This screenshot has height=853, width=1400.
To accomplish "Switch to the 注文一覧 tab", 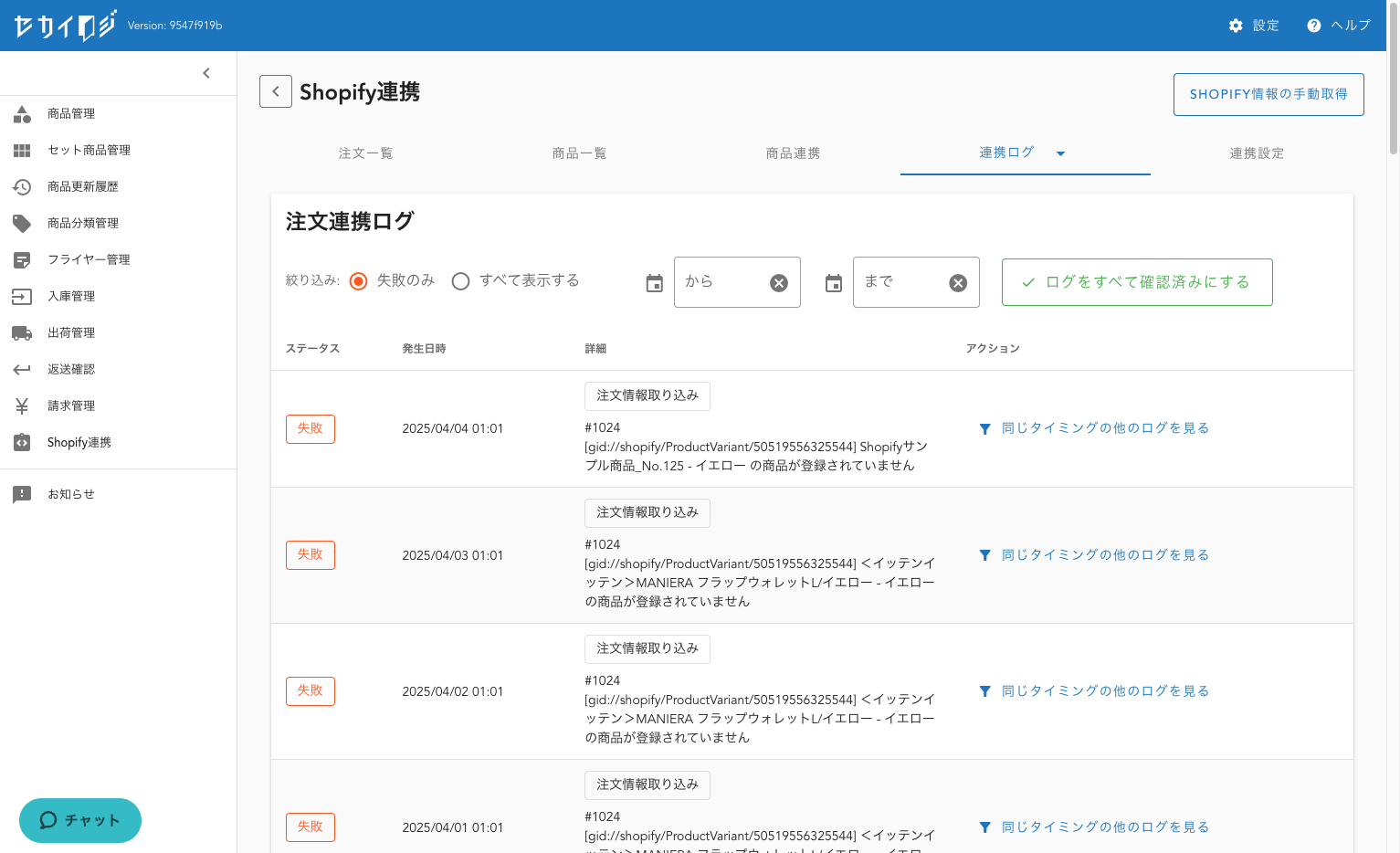I will click(366, 153).
